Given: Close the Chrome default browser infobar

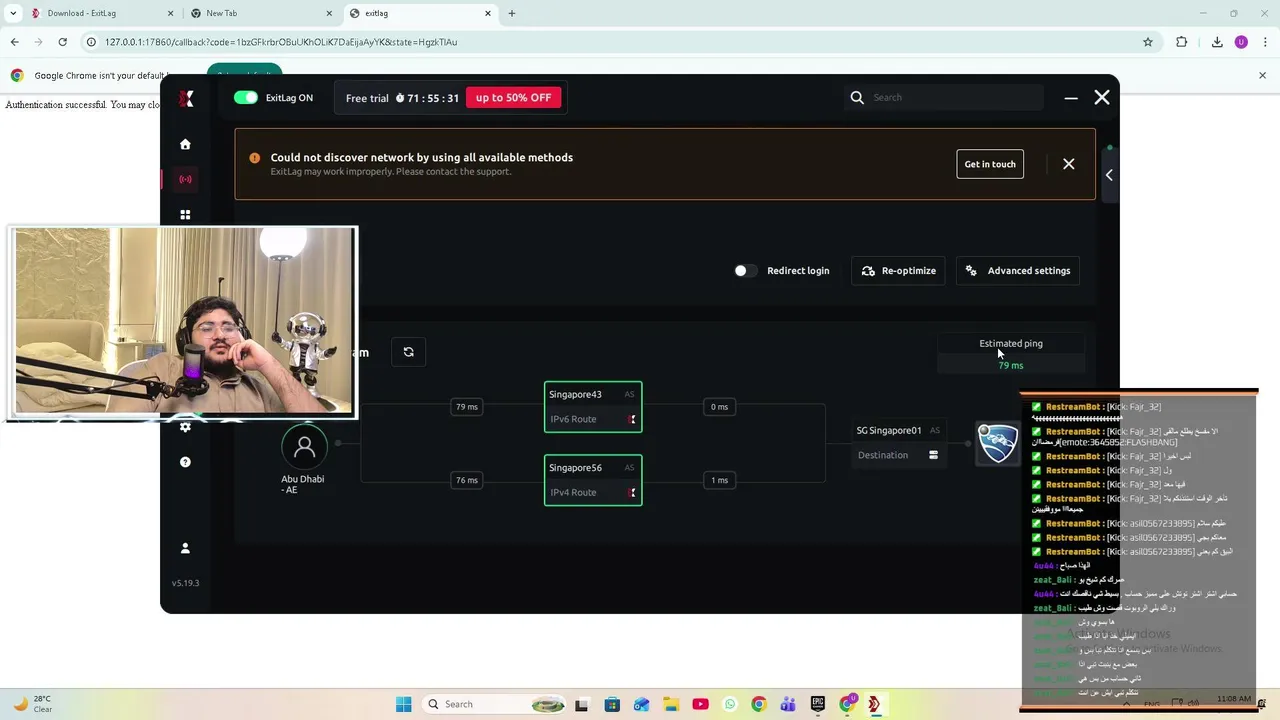Looking at the screenshot, I should [1262, 75].
